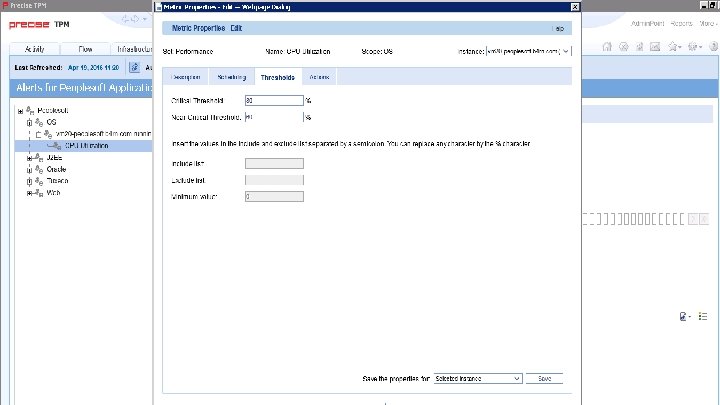Click the Minimum value field
This screenshot has width=720, height=405.
274,197
